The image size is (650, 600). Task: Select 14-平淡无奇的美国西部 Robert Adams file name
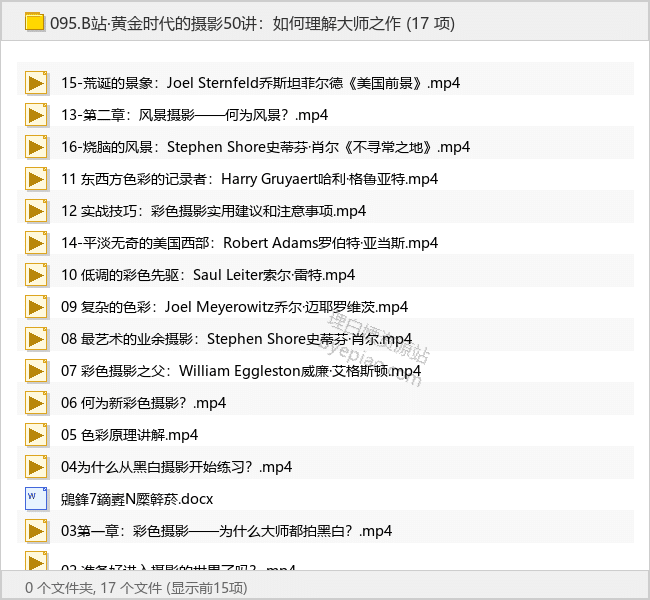point(250,243)
